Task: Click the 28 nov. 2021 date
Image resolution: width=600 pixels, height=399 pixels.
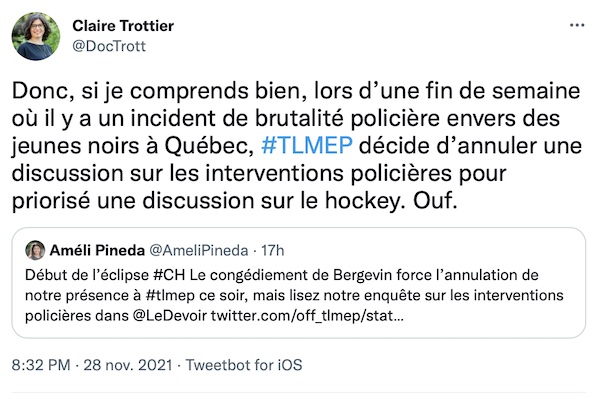Action: 128,365
